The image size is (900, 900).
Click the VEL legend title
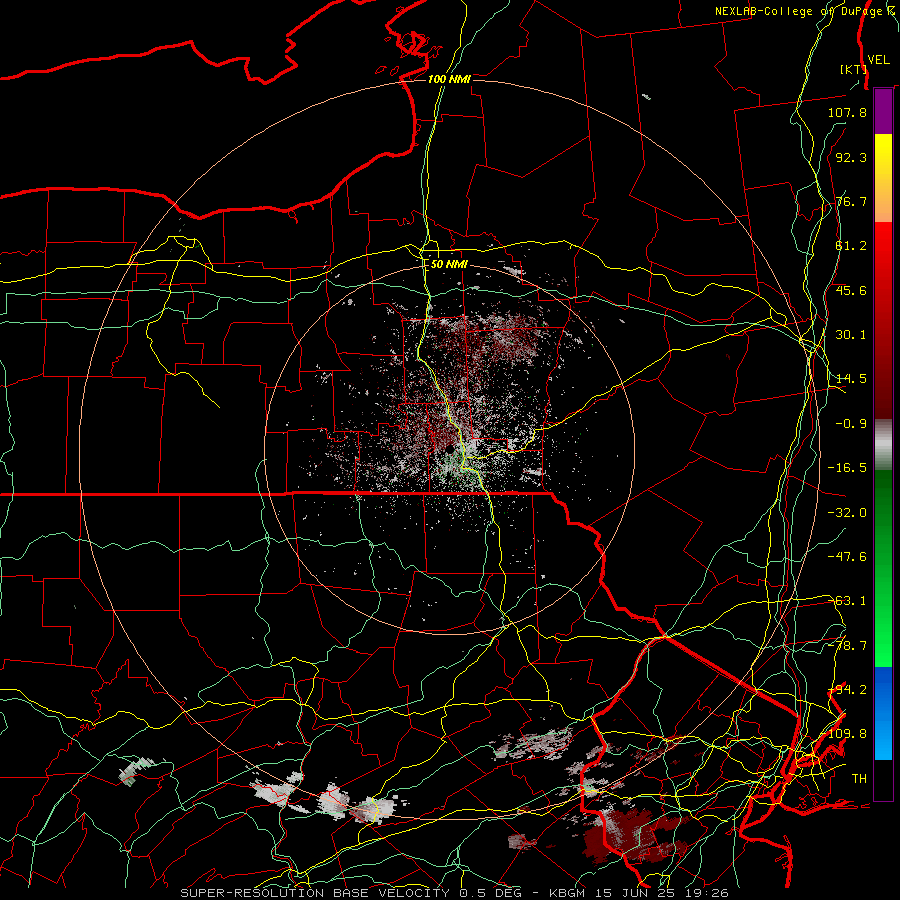tap(878, 60)
